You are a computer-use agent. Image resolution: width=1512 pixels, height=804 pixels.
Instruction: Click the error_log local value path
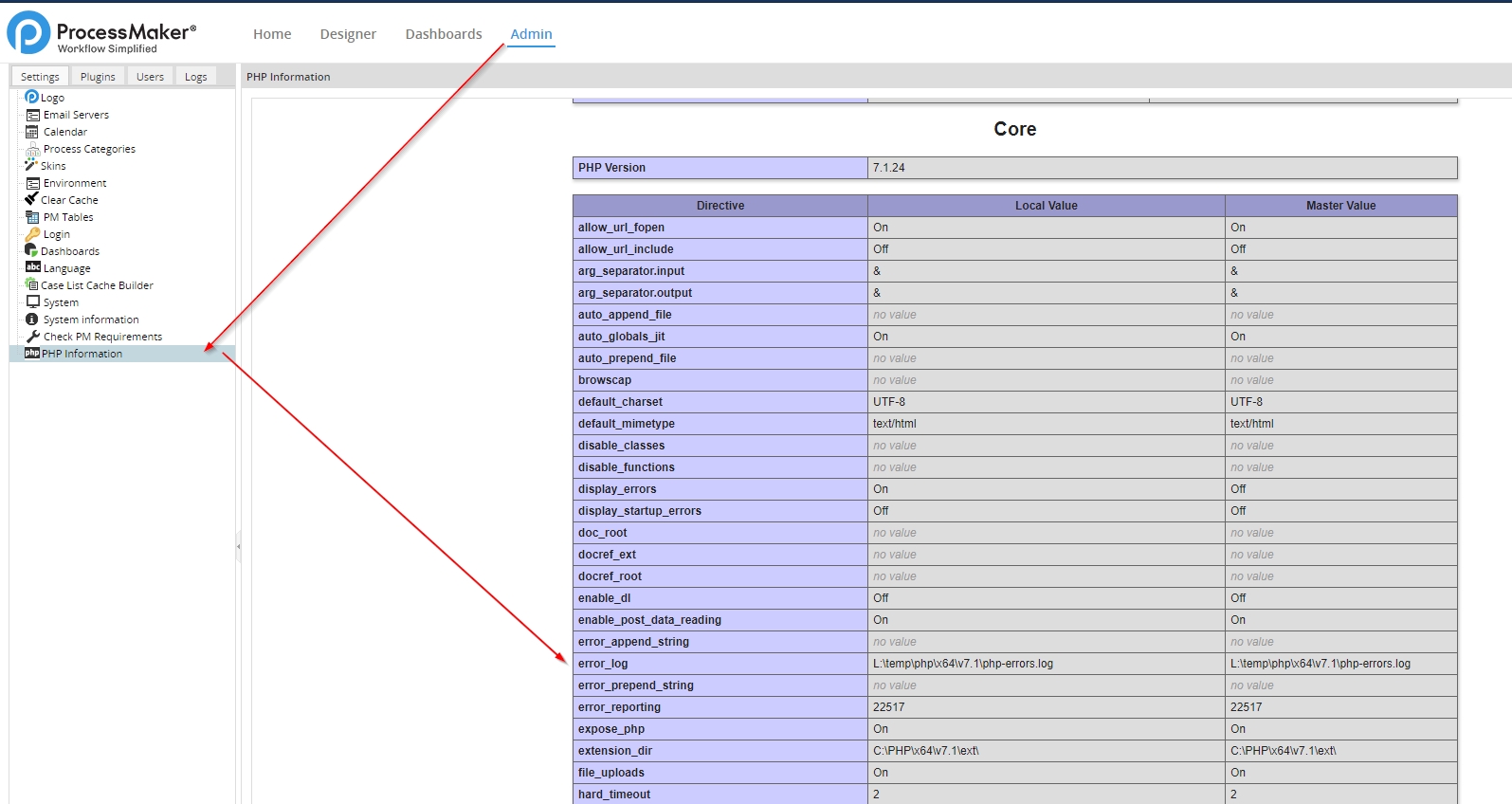click(x=963, y=664)
